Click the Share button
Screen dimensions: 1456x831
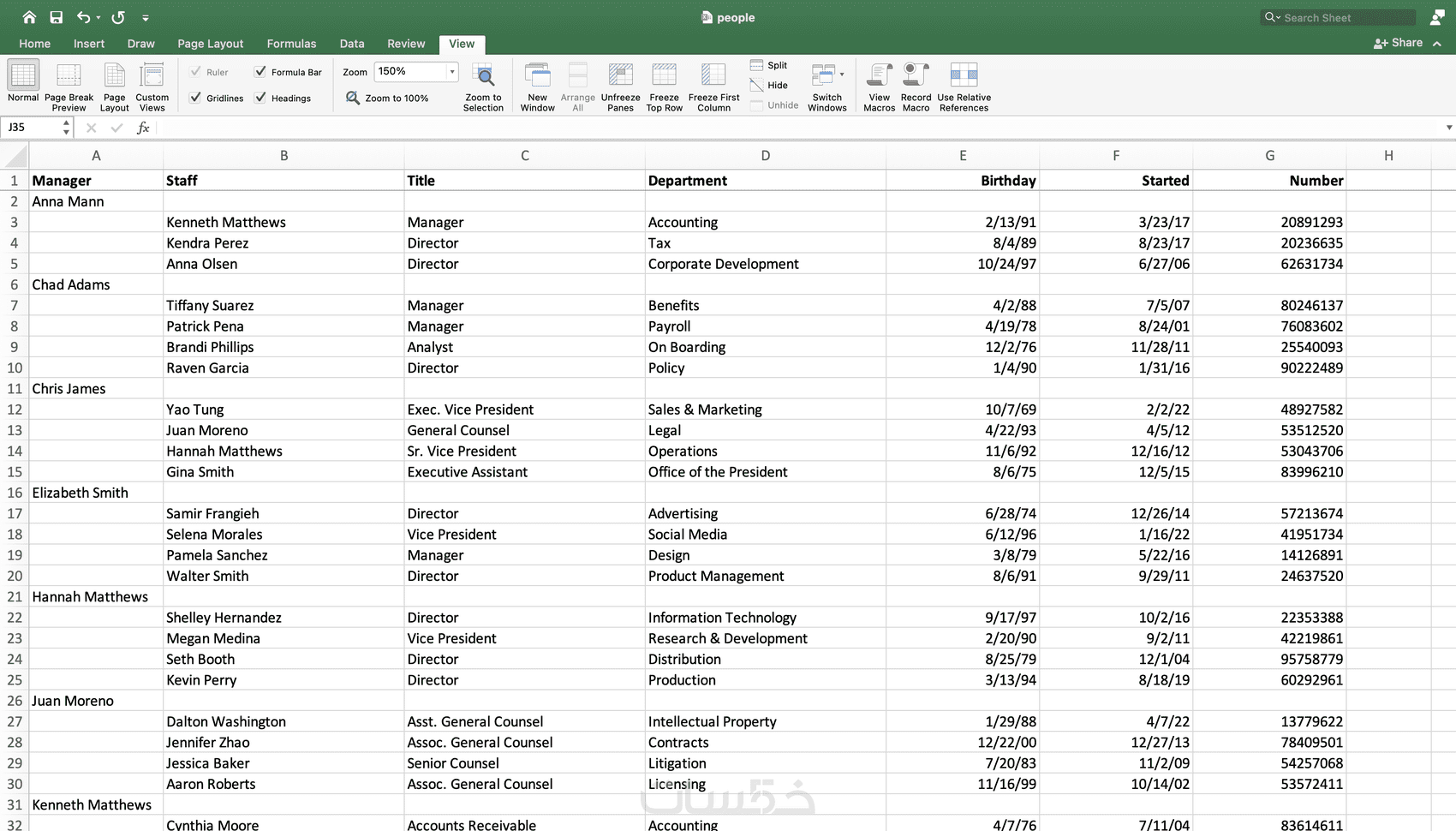point(1398,43)
